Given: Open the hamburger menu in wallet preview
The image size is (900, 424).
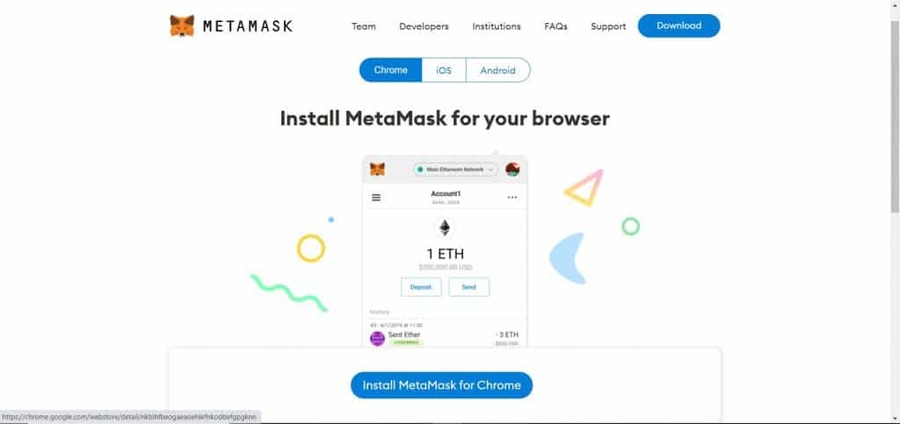Looking at the screenshot, I should pos(376,197).
